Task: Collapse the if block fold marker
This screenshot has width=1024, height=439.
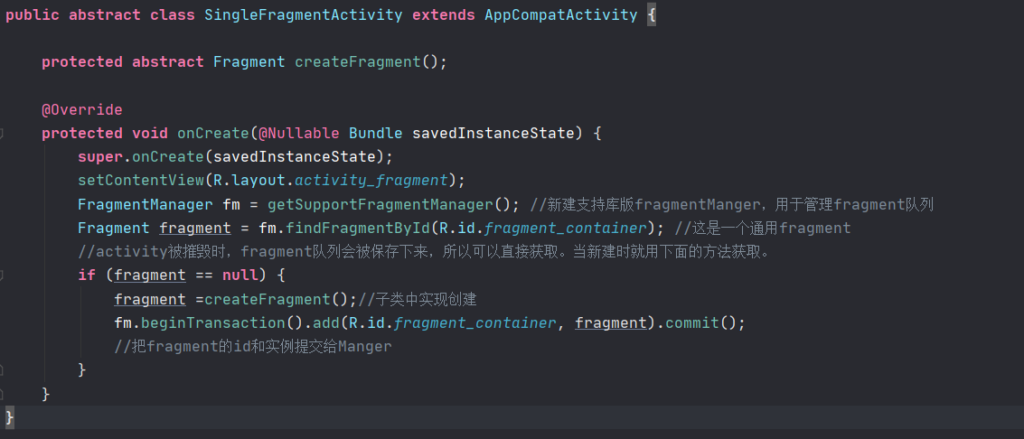Action: tap(2, 276)
